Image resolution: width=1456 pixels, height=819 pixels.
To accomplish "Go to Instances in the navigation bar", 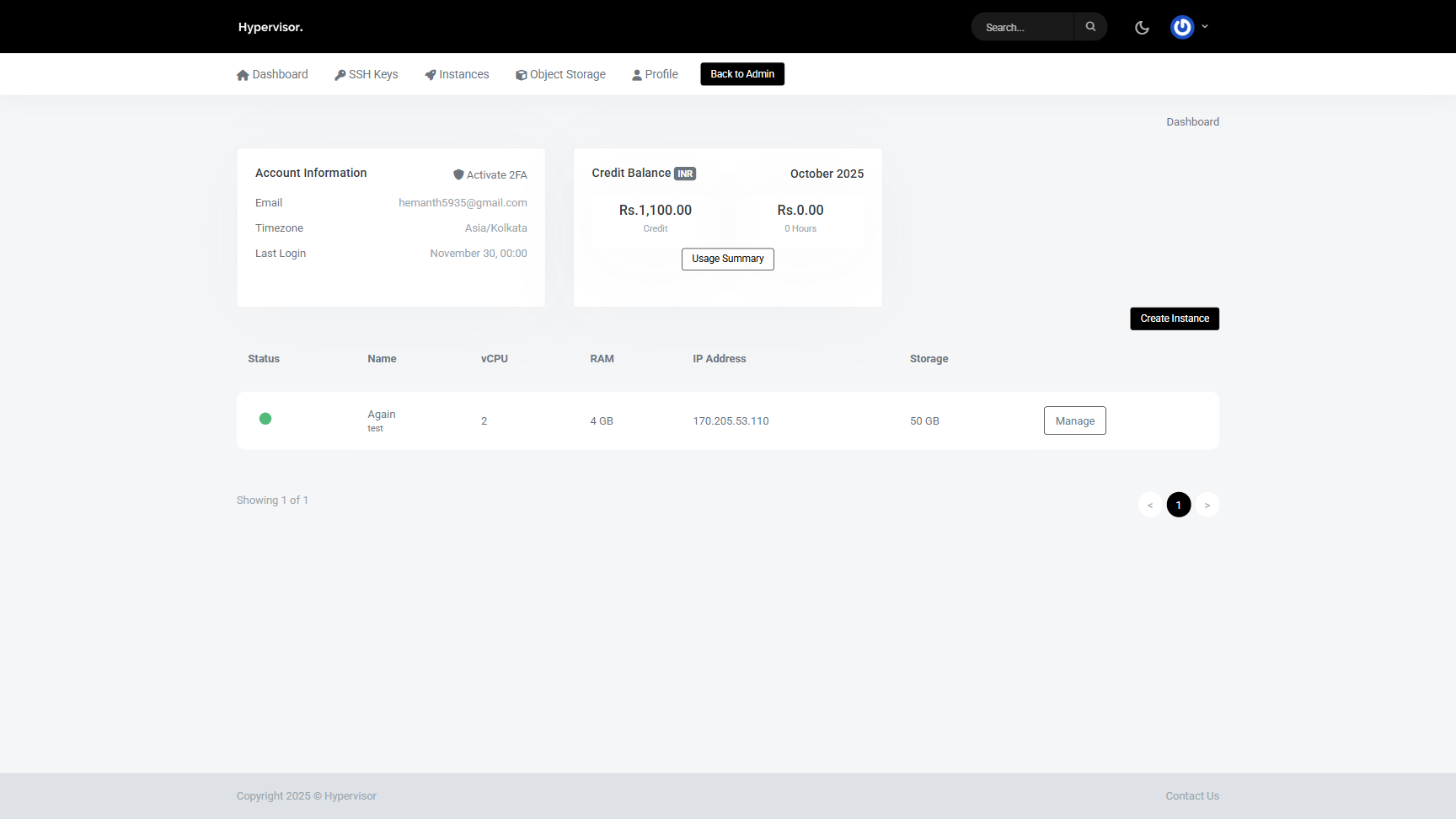I will point(457,74).
